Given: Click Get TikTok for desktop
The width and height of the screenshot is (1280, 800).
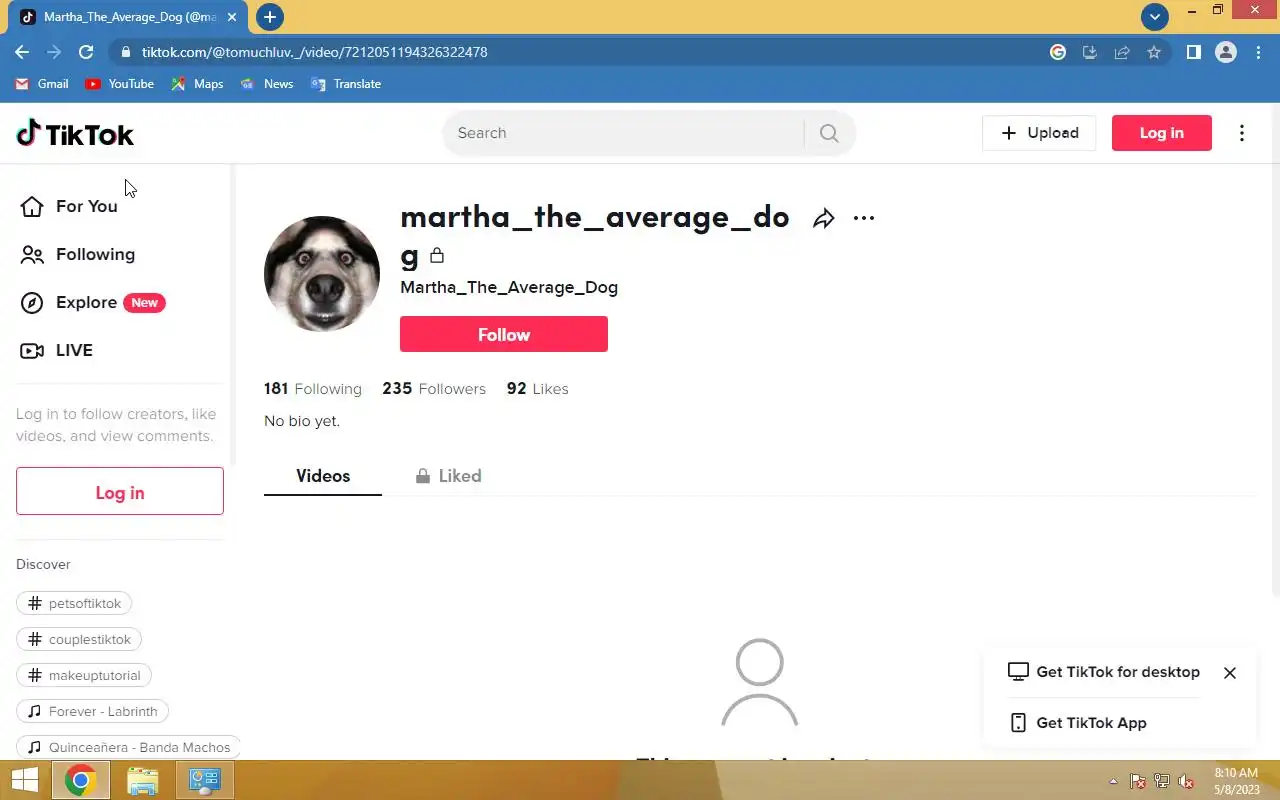Looking at the screenshot, I should (1104, 672).
